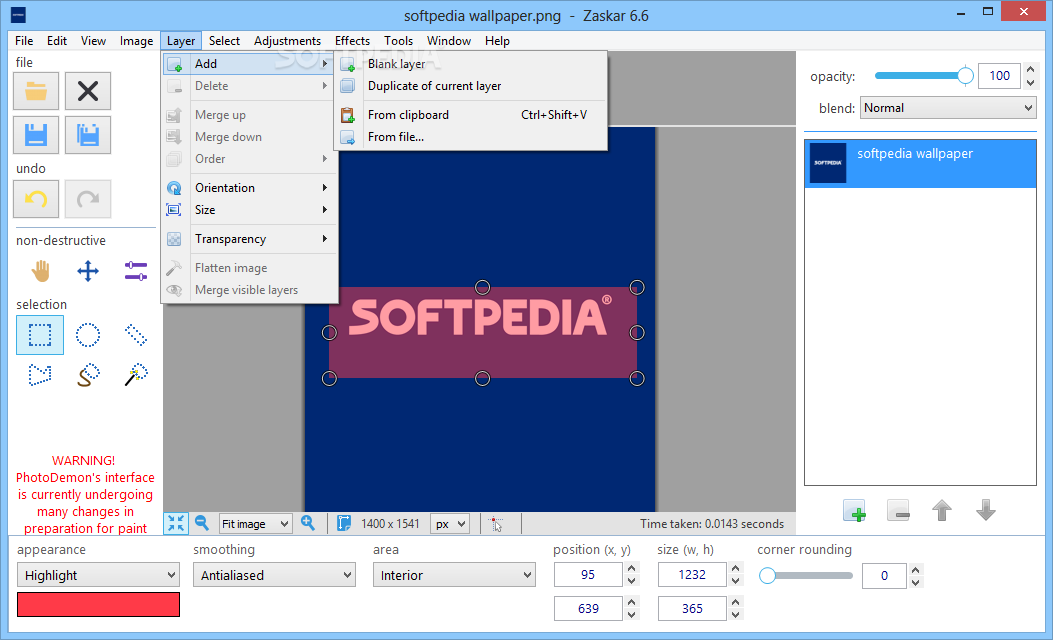Select the rectangular selection tool
Viewport: 1053px width, 640px height.
[40, 334]
